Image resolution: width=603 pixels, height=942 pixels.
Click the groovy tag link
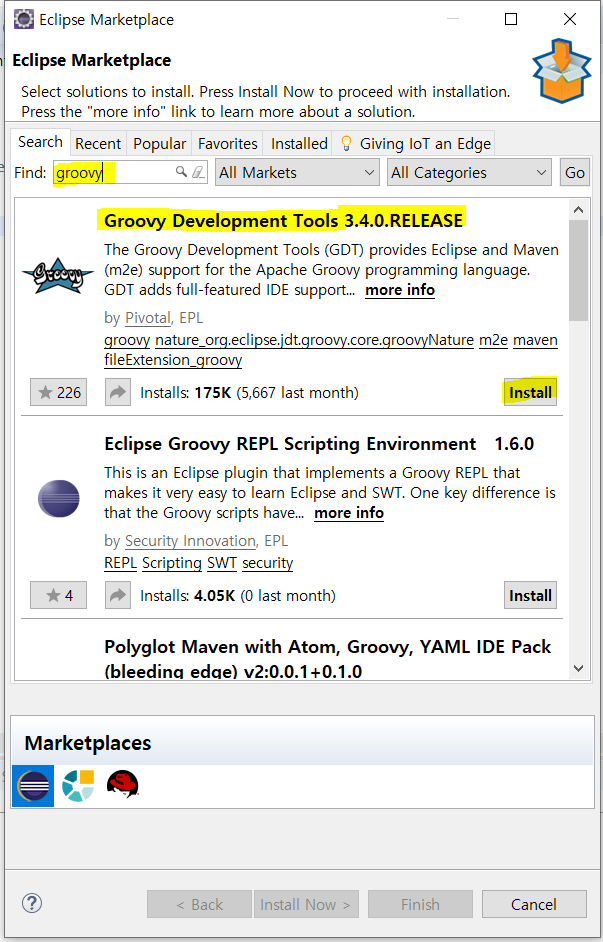(127, 341)
